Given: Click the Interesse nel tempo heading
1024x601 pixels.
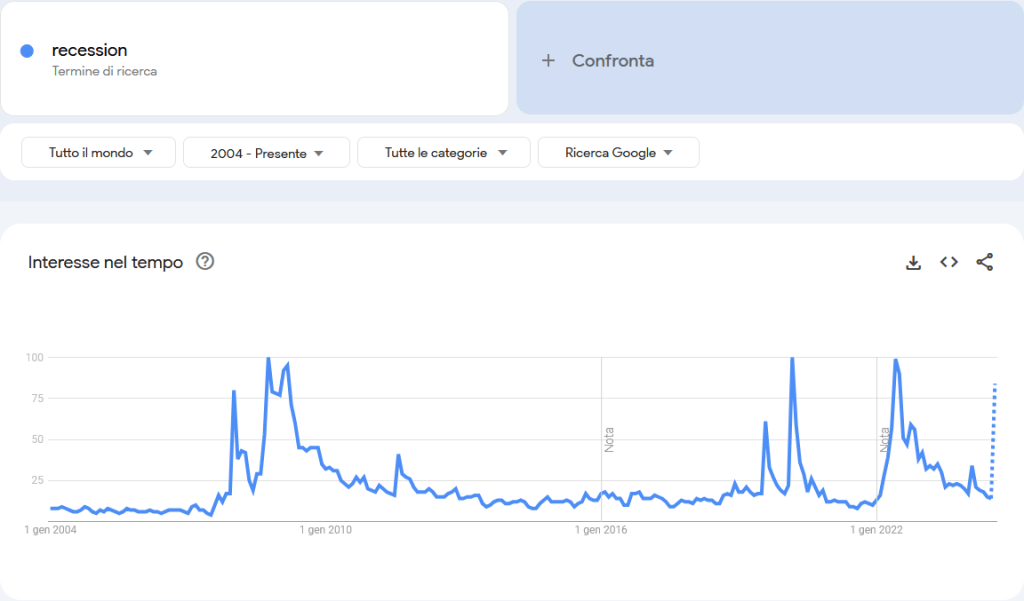Looking at the screenshot, I should tap(105, 262).
